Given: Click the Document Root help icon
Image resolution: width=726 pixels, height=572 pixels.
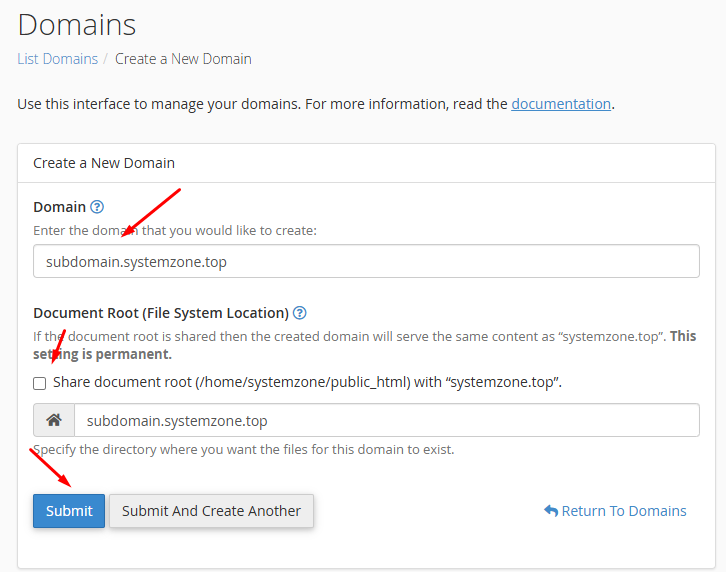Looking at the screenshot, I should tap(300, 313).
